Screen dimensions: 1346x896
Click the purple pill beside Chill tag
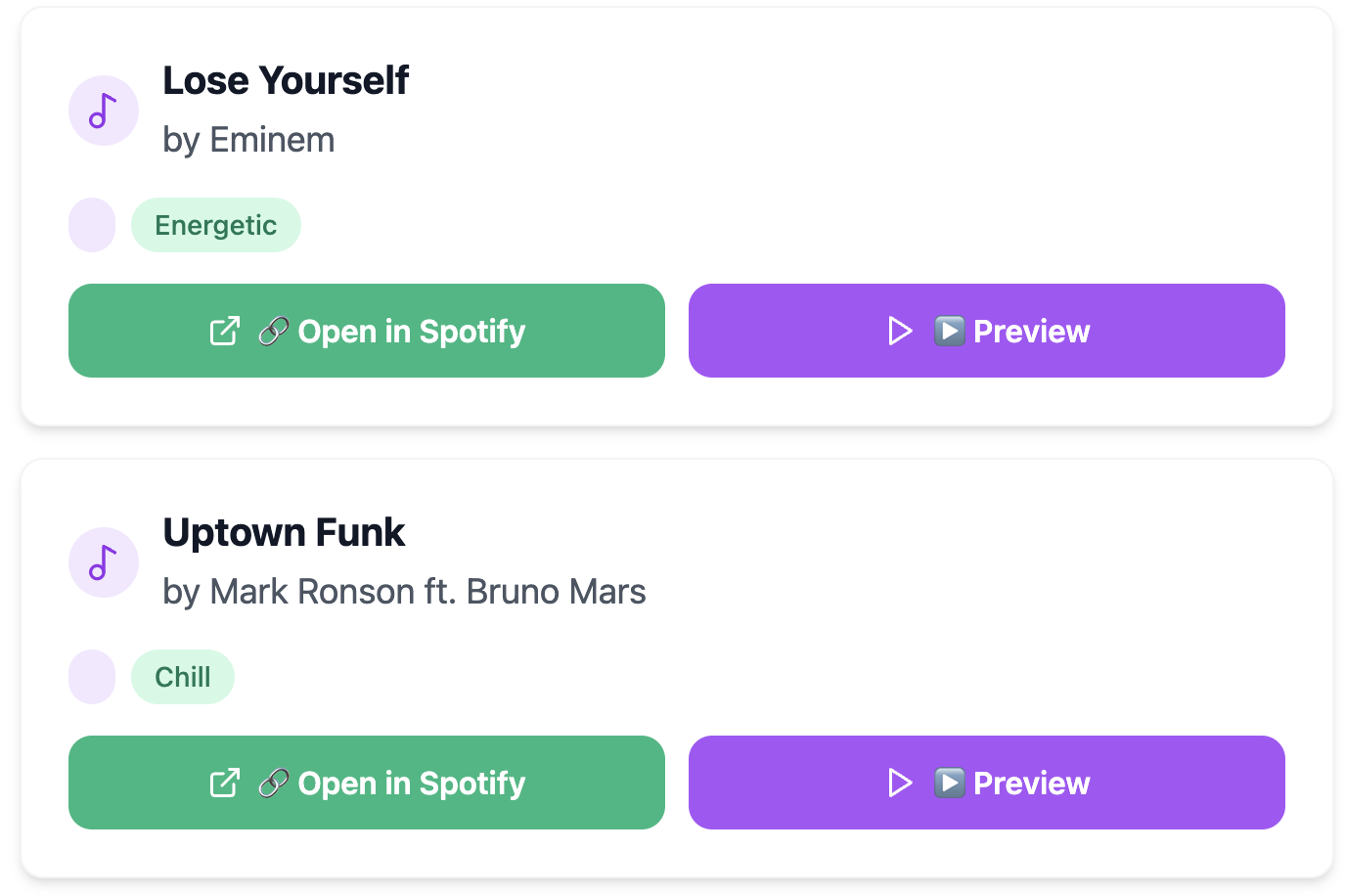(x=92, y=677)
